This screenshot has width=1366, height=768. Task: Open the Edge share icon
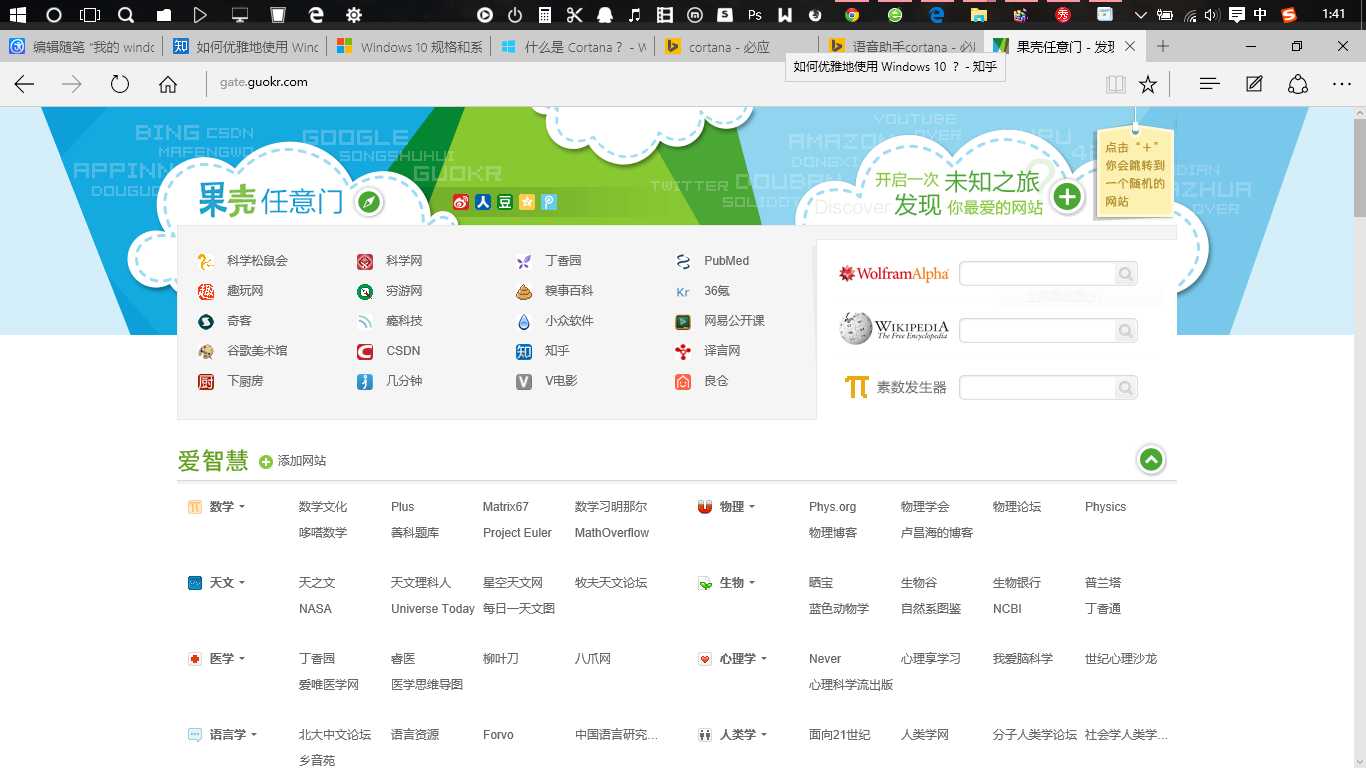[1298, 84]
